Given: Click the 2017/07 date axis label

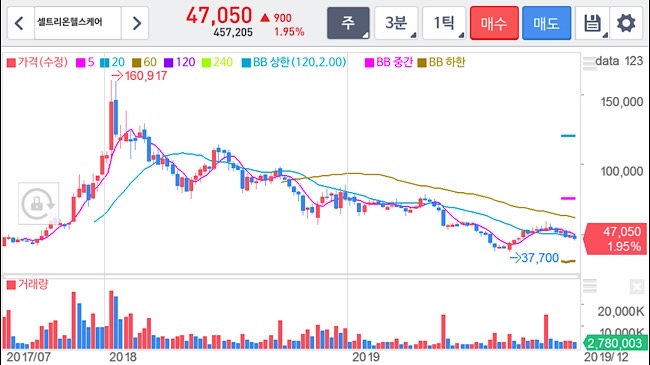Looking at the screenshot, I should (29, 357).
